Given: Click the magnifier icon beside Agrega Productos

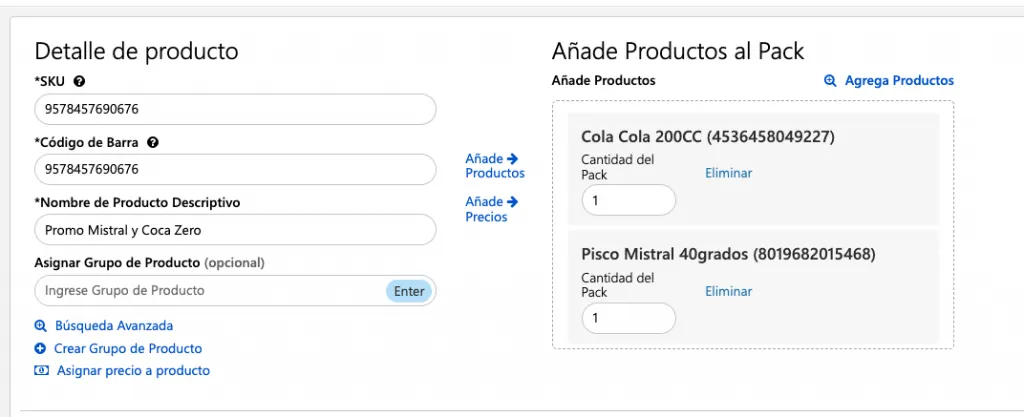Looking at the screenshot, I should coord(830,81).
